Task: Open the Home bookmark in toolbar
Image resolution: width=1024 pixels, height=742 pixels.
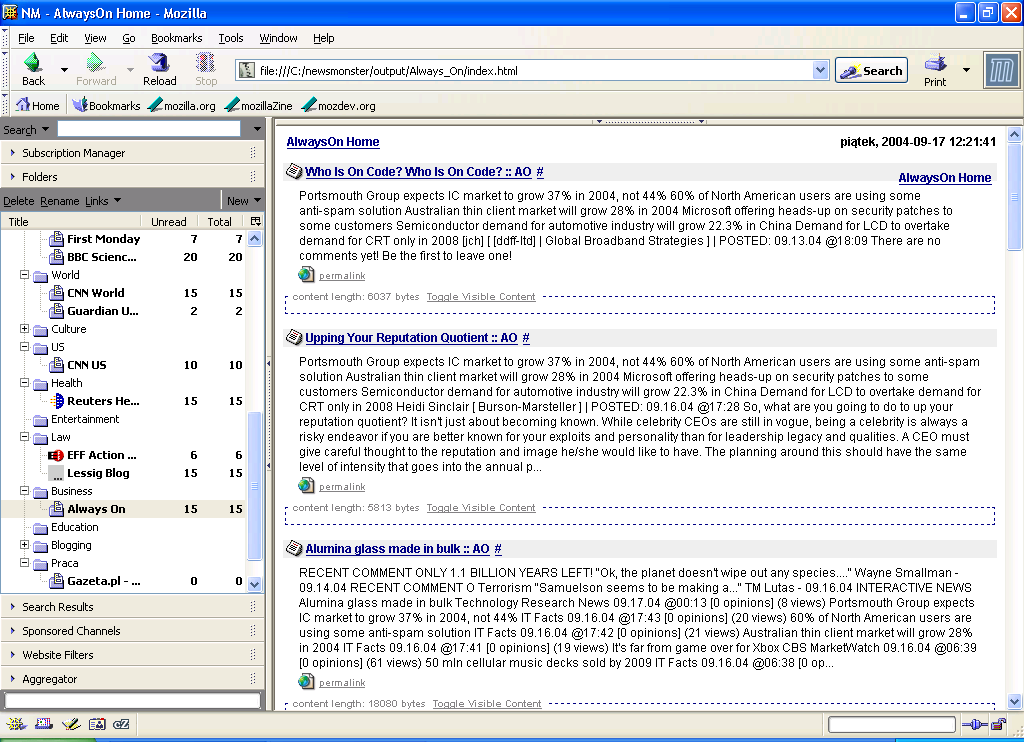Action: click(x=38, y=105)
